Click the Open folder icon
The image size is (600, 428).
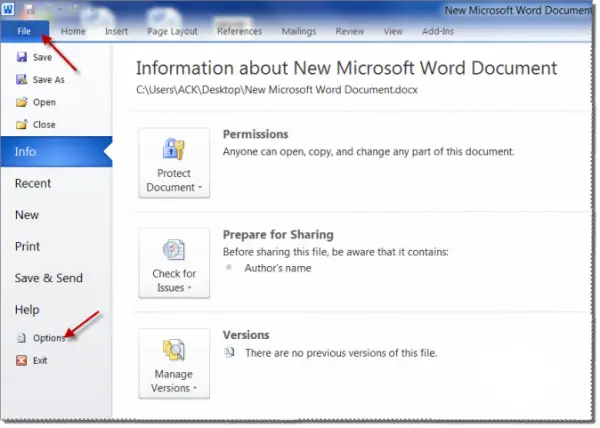pos(22,102)
